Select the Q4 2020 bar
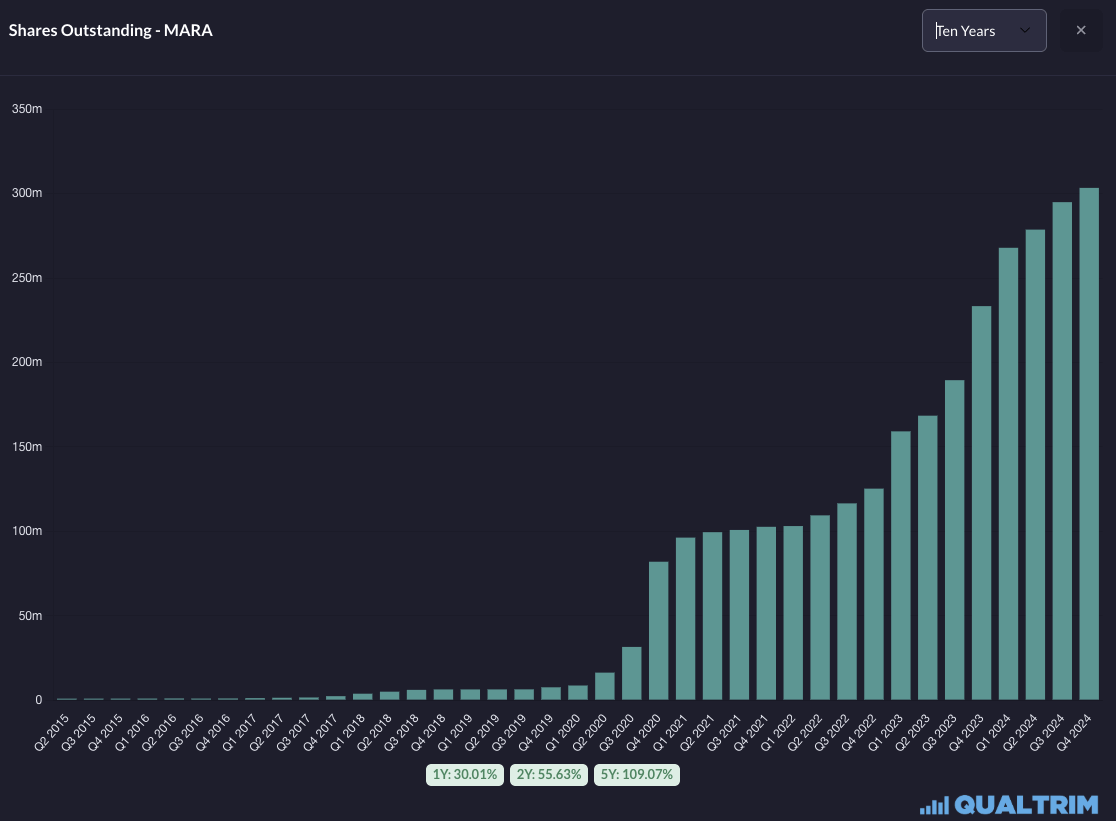This screenshot has width=1116, height=821. [659, 631]
